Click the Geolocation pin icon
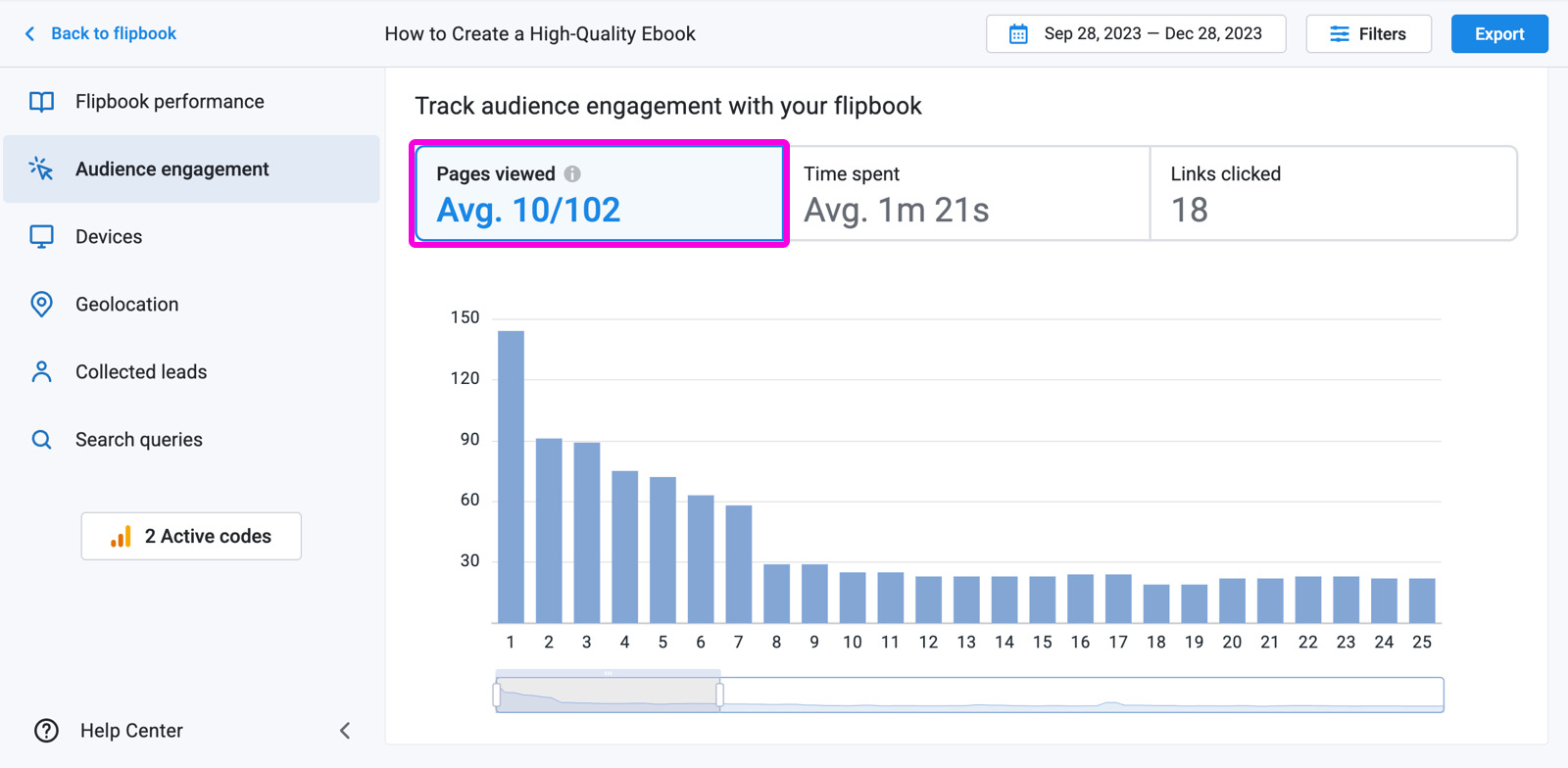1568x768 pixels. pos(41,305)
